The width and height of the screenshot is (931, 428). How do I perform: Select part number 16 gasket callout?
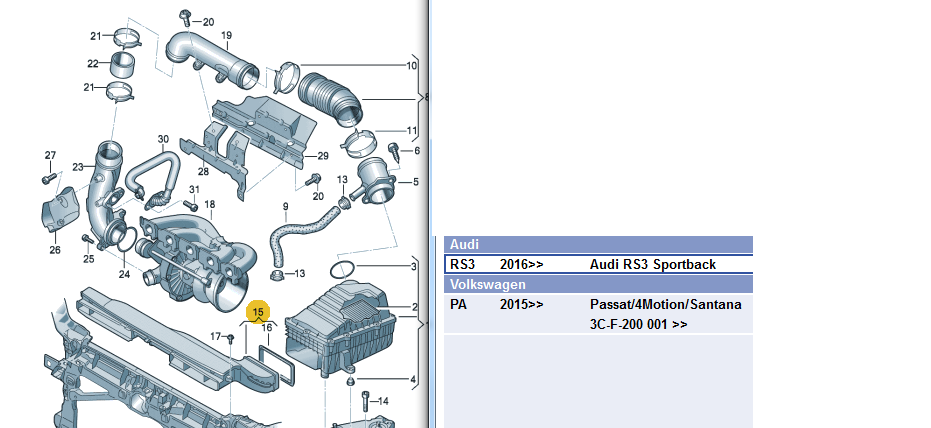pyautogui.click(x=266, y=327)
